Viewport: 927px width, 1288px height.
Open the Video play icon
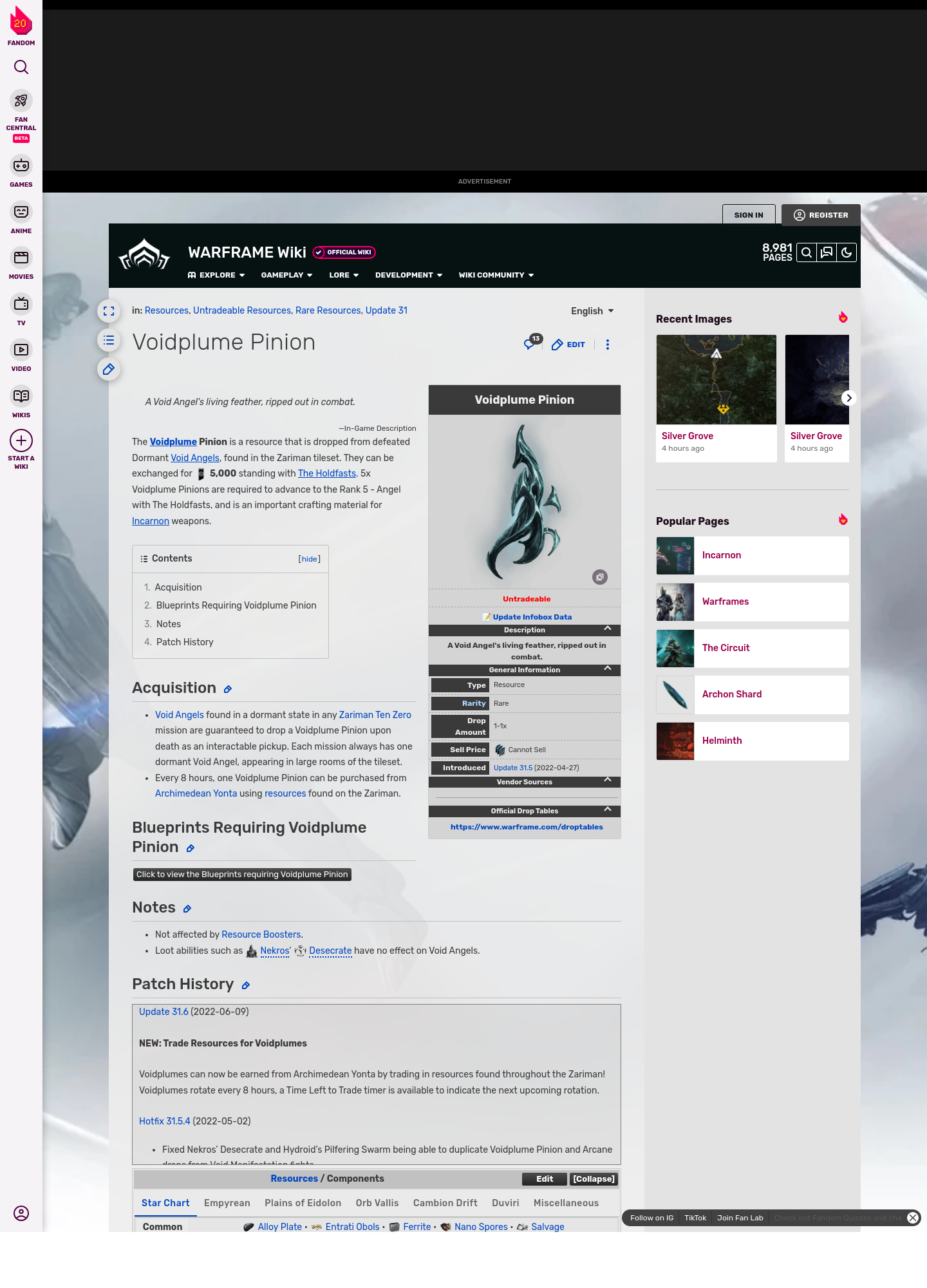point(21,350)
